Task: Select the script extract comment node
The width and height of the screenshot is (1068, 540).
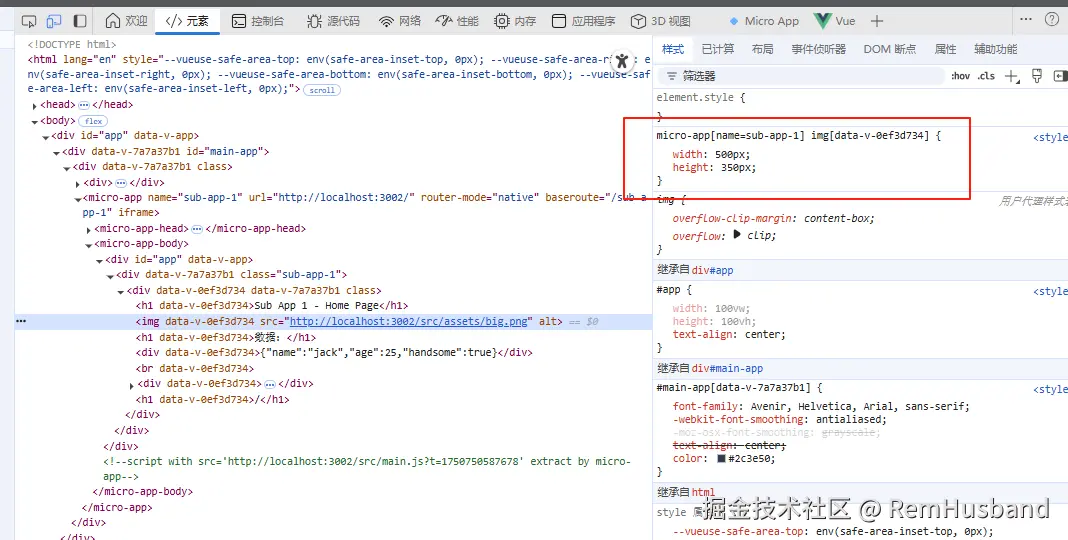Action: click(366, 469)
